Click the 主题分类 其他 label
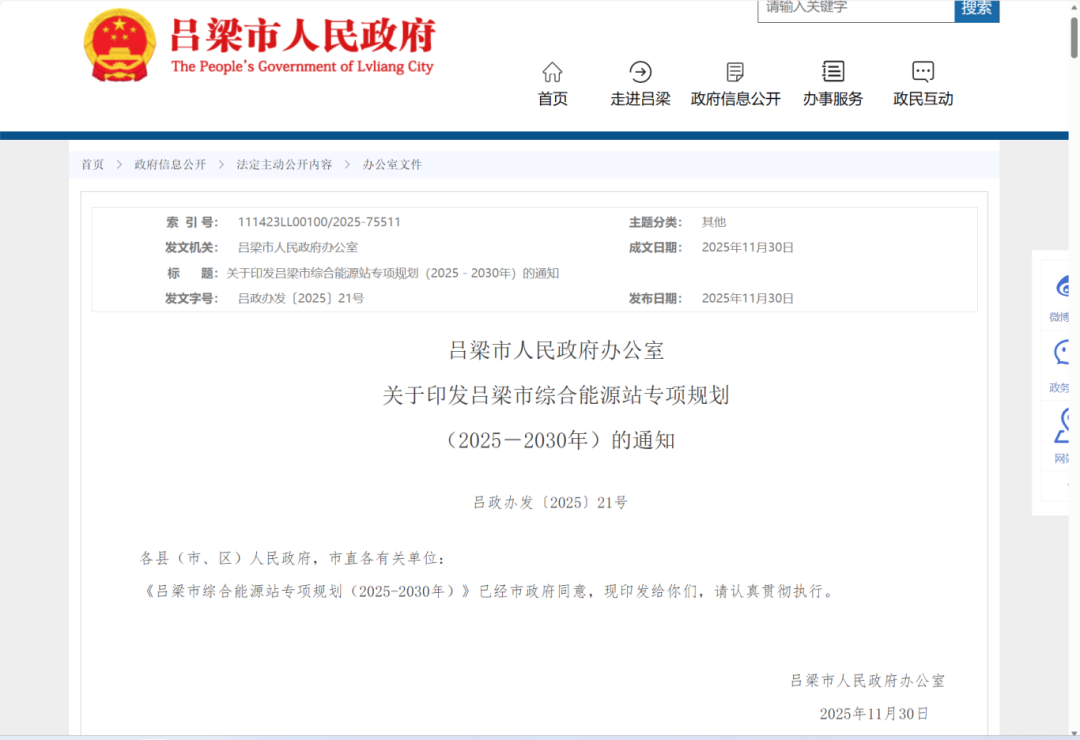Viewport: 1080px width, 740px height. click(x=714, y=222)
